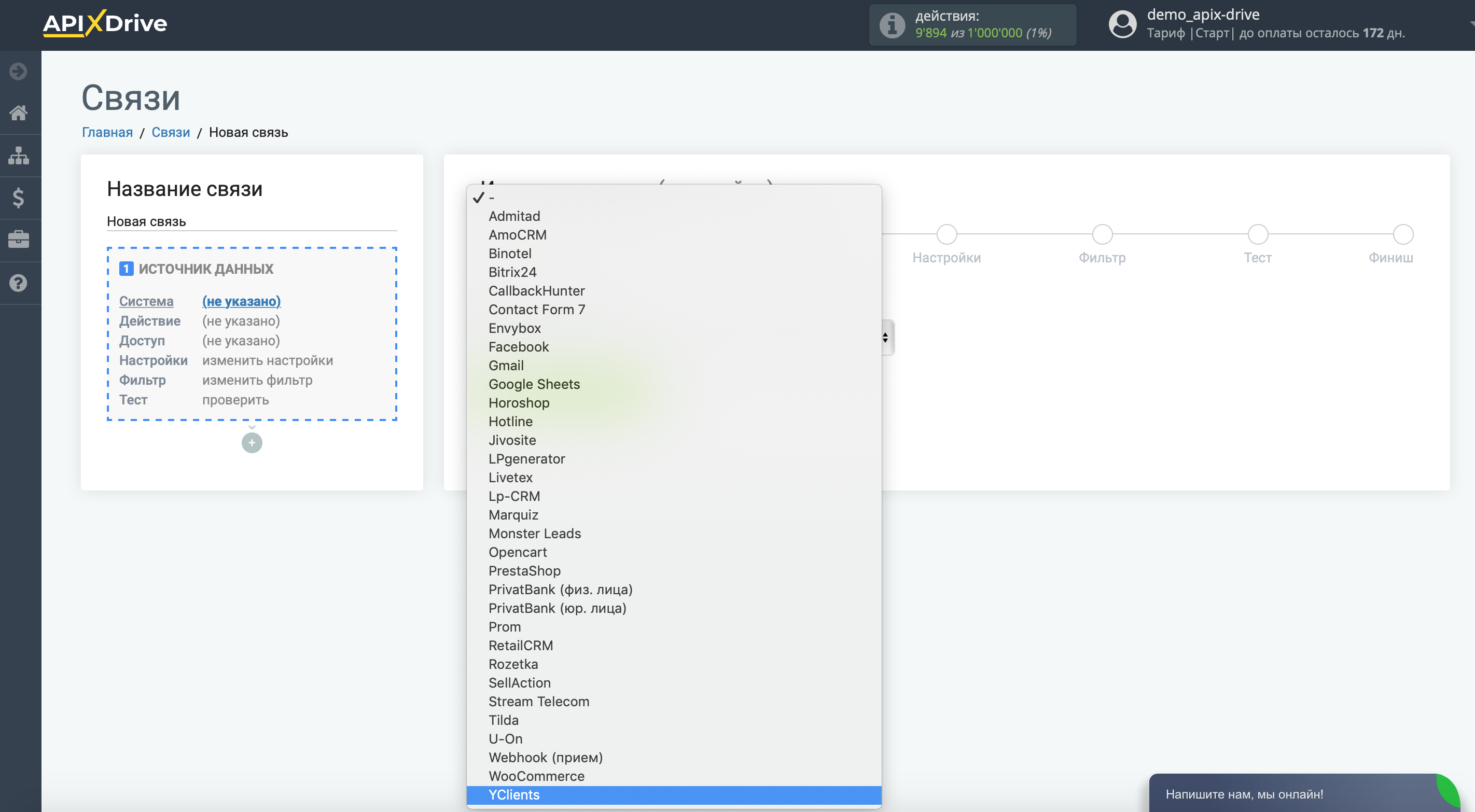Select Marquiz option
Viewport: 1475px width, 812px height.
(x=674, y=515)
